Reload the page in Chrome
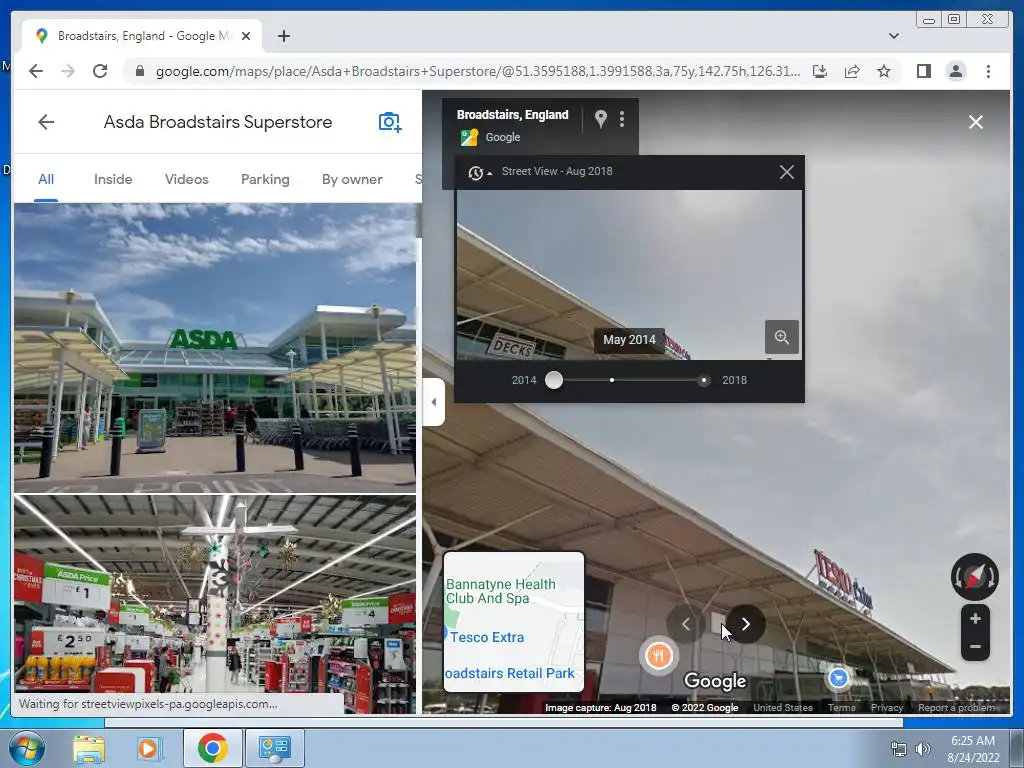 100,71
